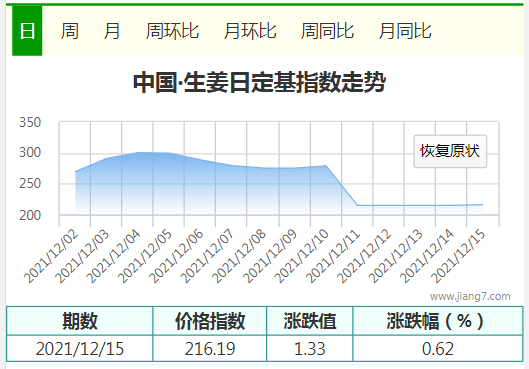Click y-axis value 200
Image resolution: width=529 pixels, height=369 pixels.
[30, 215]
